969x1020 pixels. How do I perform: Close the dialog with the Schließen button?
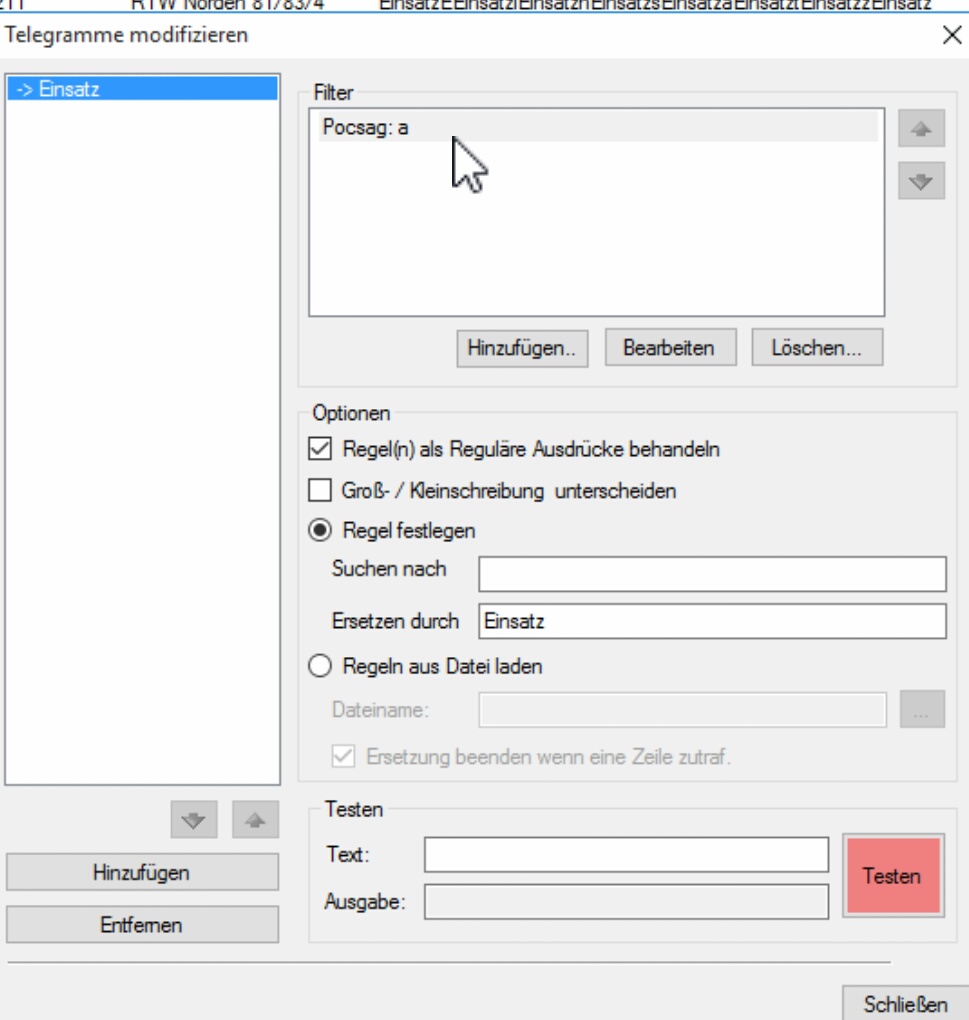point(903,1004)
